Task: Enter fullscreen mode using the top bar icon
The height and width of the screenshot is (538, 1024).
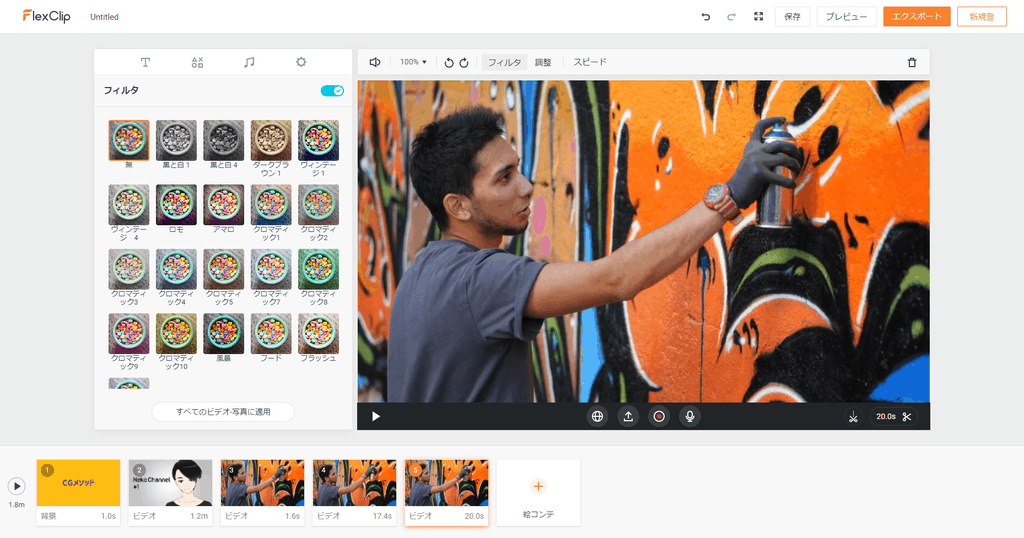Action: pyautogui.click(x=758, y=17)
